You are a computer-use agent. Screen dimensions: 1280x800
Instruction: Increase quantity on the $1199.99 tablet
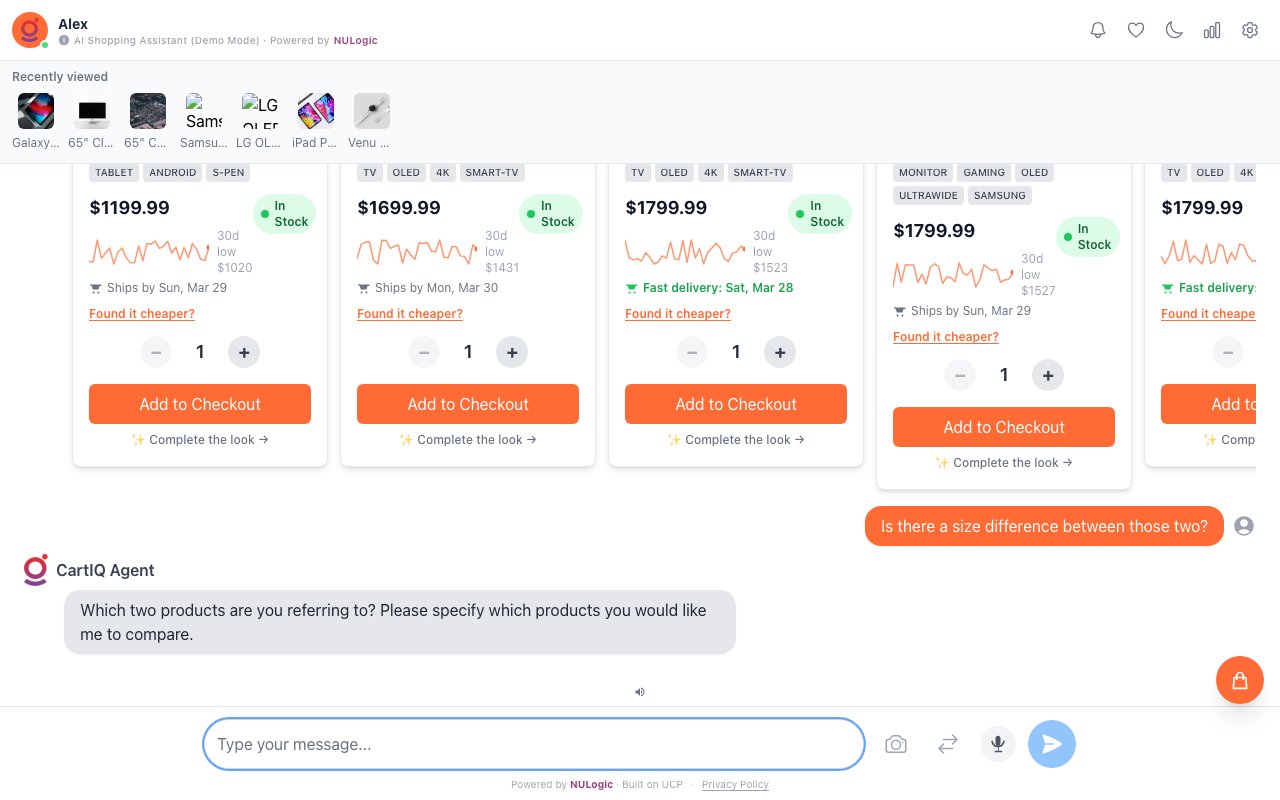point(244,352)
